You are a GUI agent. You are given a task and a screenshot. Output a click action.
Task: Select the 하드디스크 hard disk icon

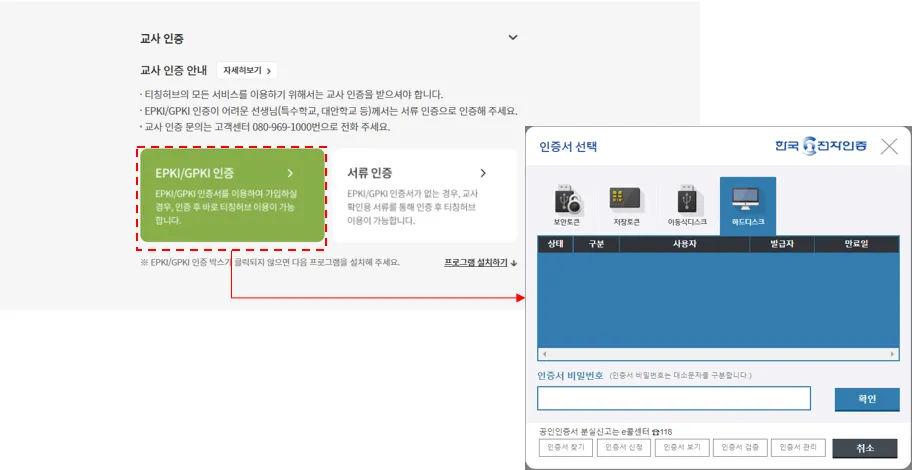coord(747,204)
